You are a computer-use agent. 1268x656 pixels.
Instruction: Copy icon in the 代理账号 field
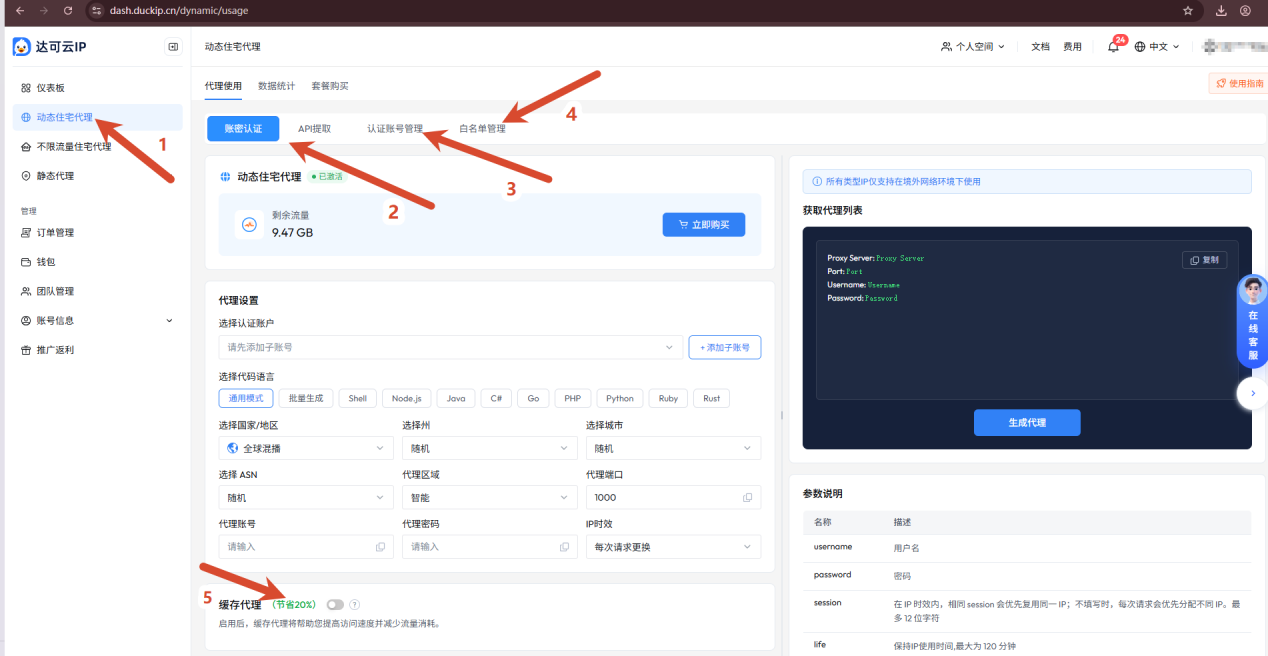380,547
